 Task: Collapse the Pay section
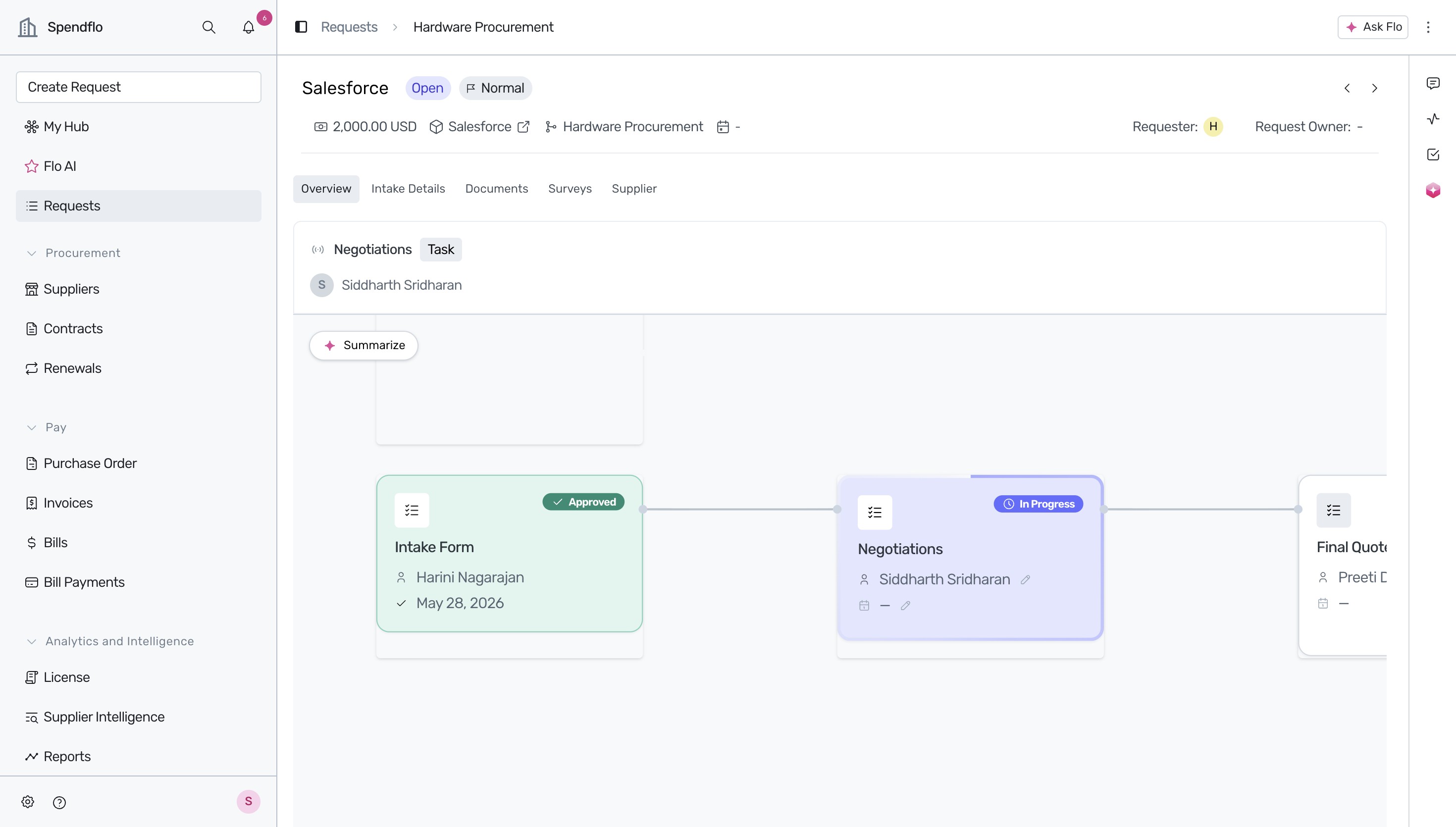pos(32,428)
